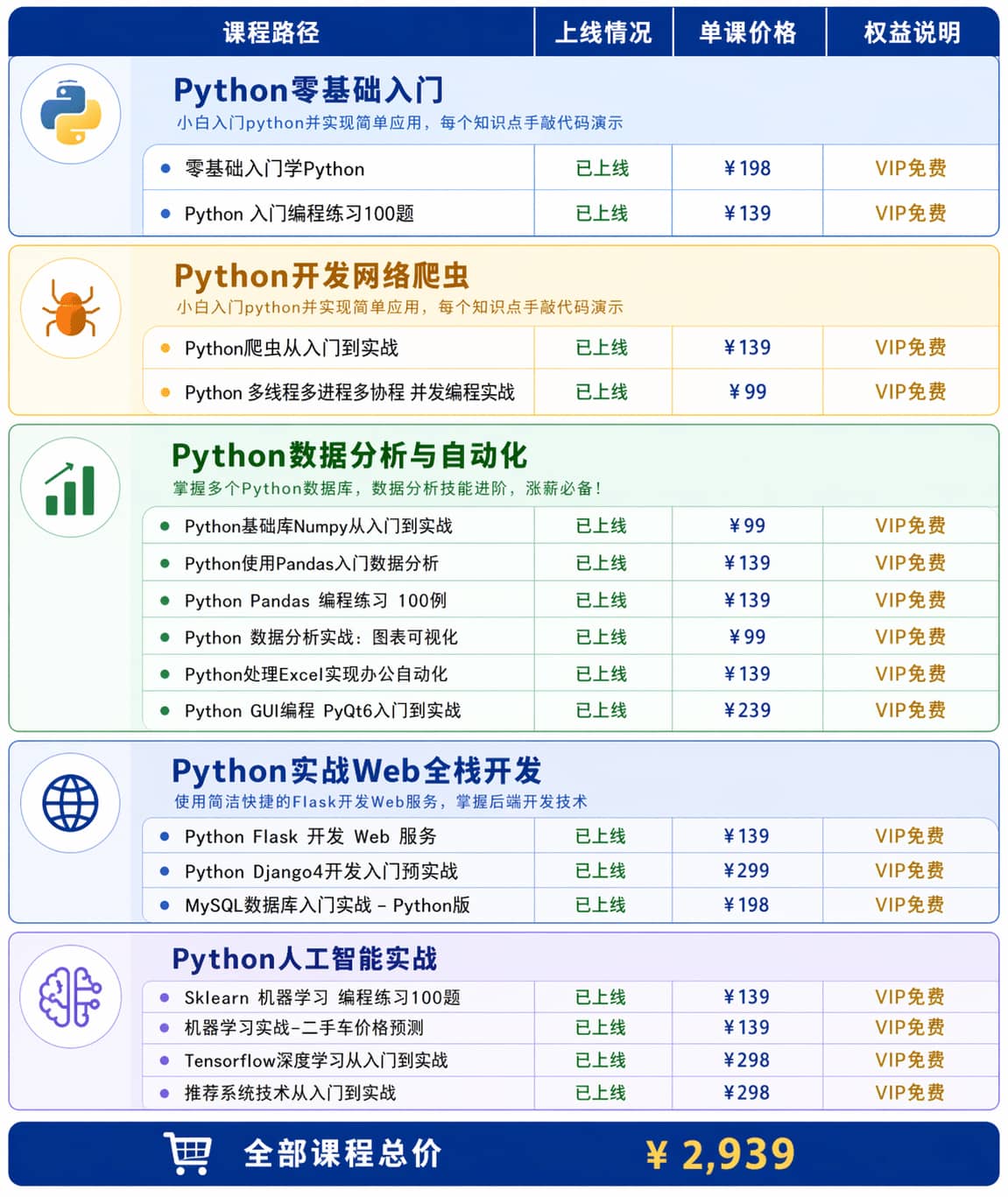Toggle VIP免费 for 推荐系统技术从入门到实战
The width and height of the screenshot is (1008, 1197).
click(911, 1092)
